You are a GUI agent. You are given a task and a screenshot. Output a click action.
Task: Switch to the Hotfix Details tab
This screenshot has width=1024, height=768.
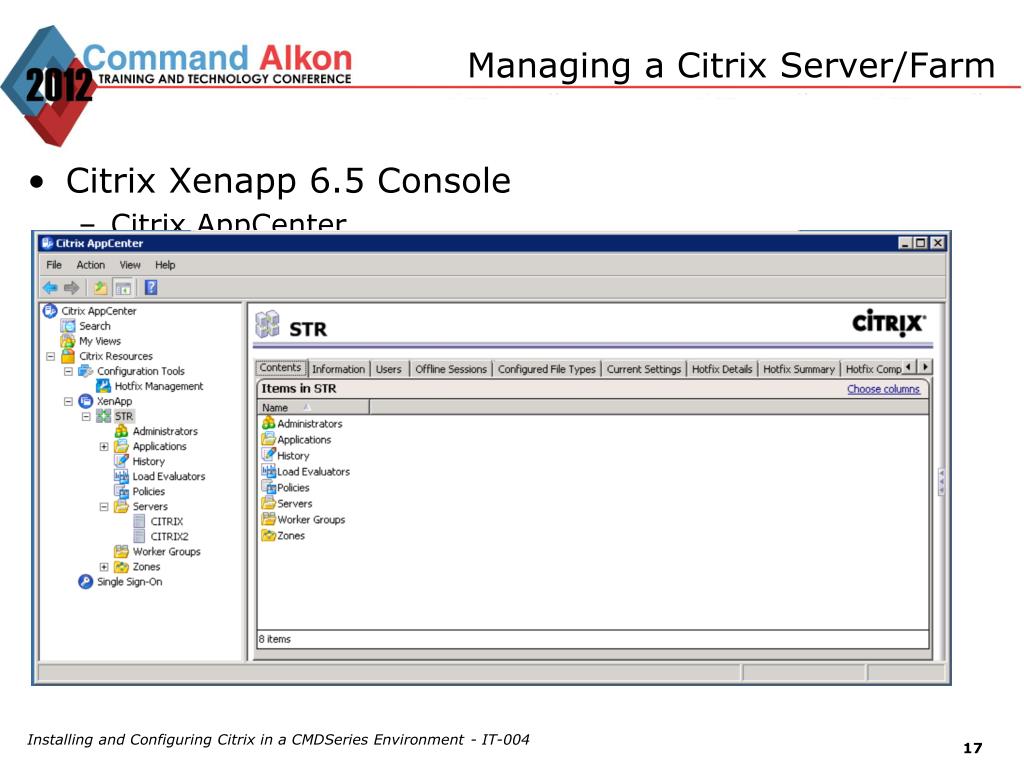click(722, 369)
